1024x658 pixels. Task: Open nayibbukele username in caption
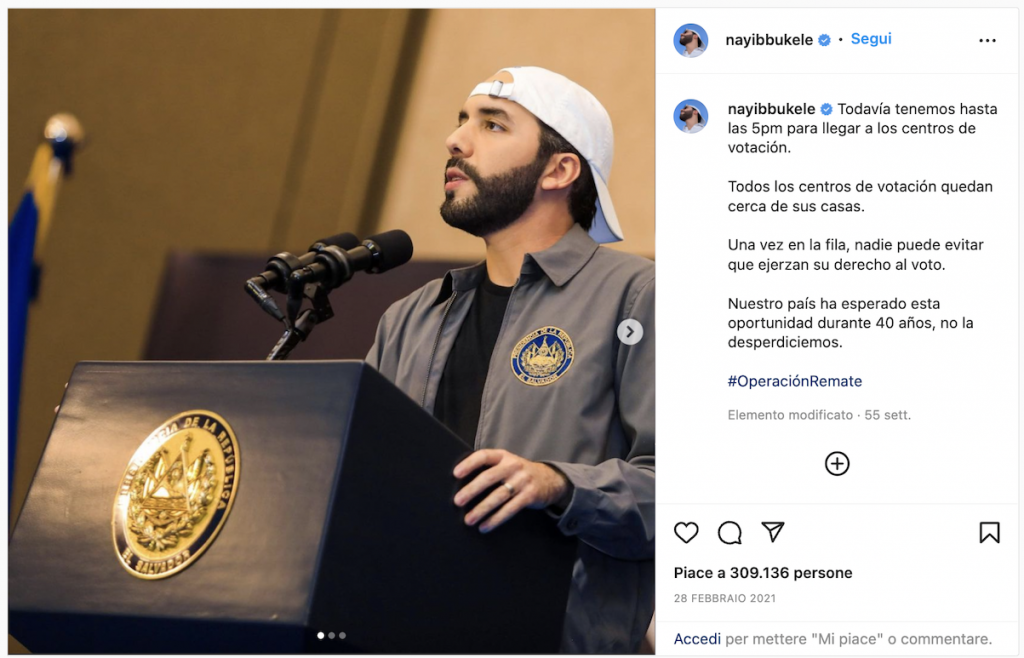click(x=771, y=109)
